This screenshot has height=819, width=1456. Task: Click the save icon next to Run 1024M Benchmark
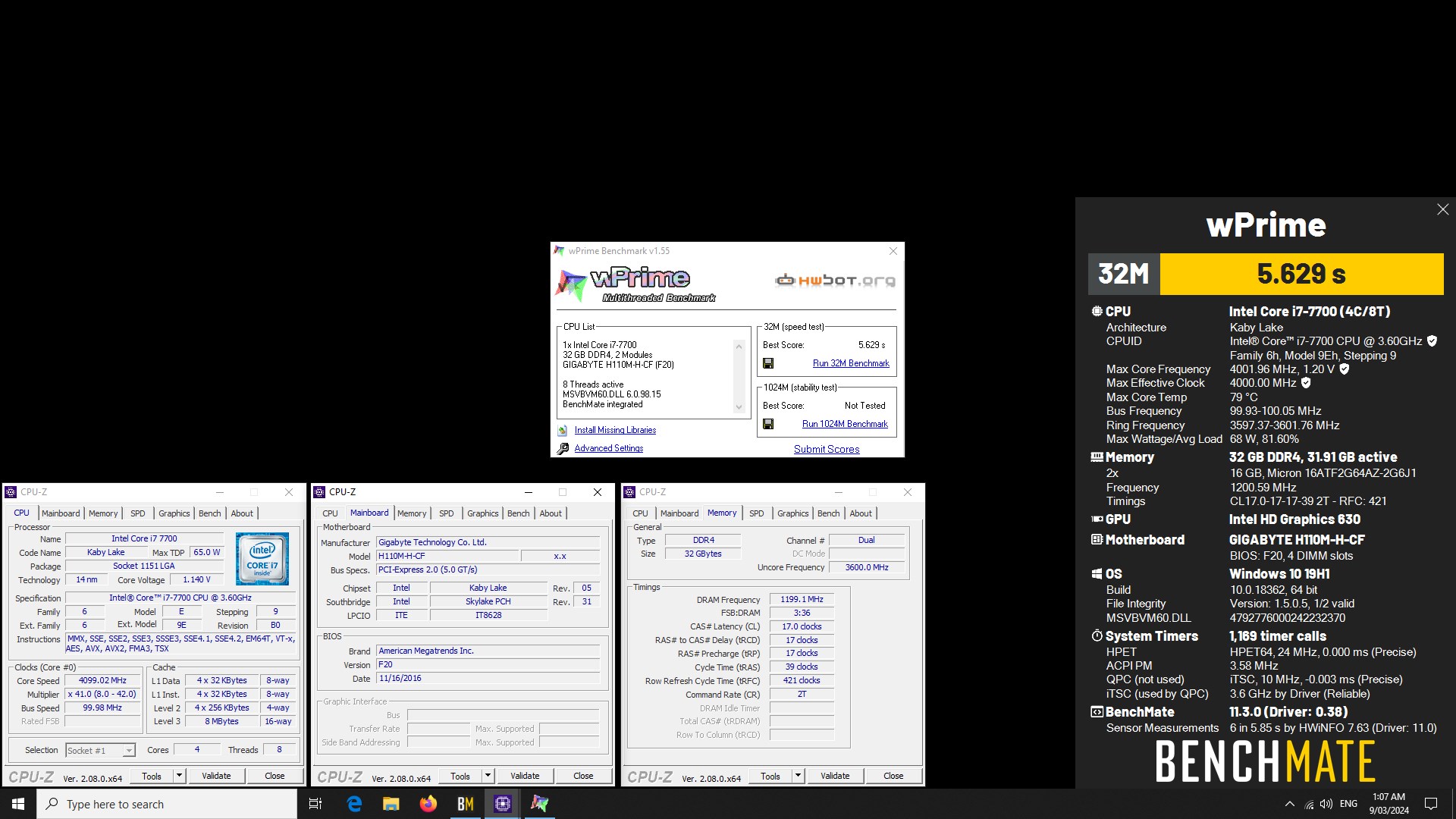[768, 424]
